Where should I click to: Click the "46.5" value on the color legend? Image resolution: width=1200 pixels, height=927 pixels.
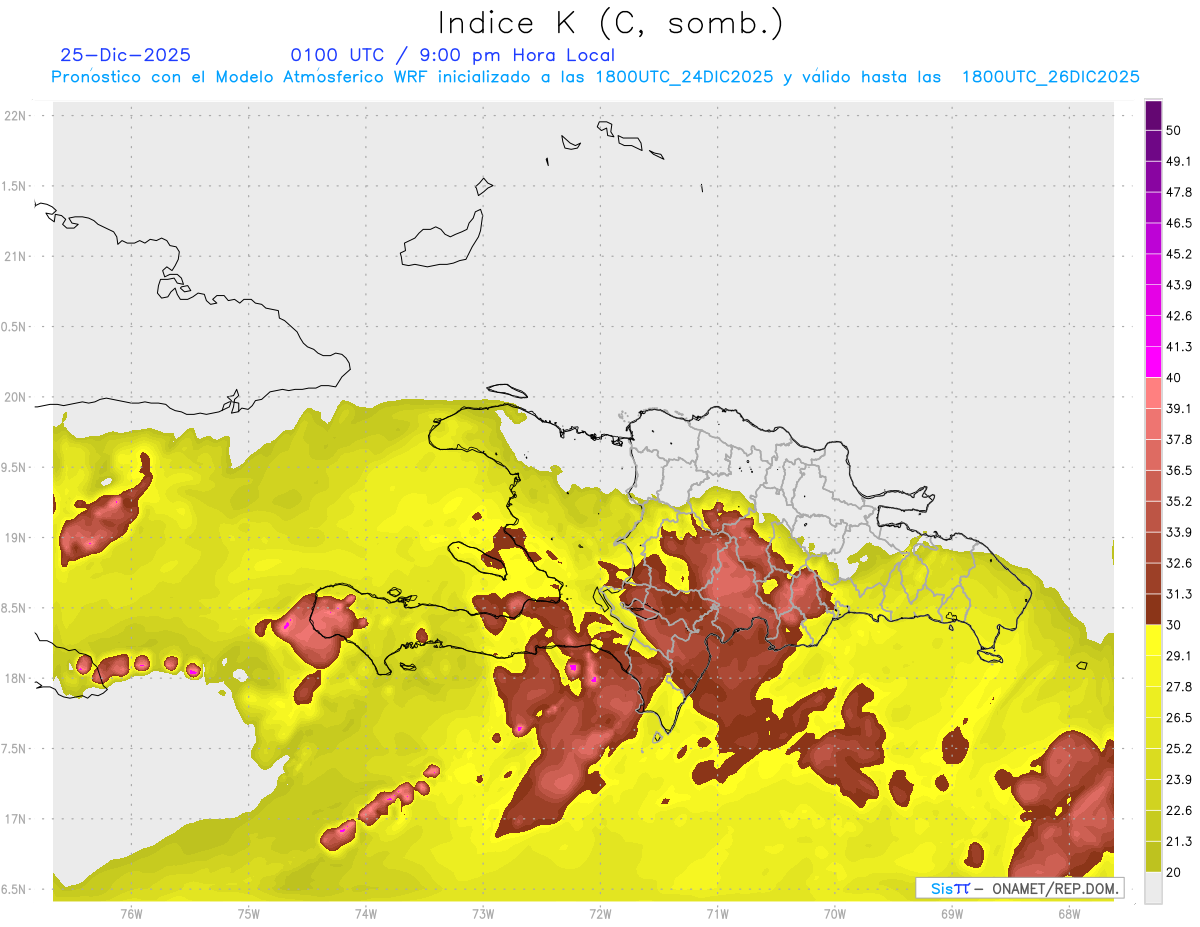pos(1179,223)
